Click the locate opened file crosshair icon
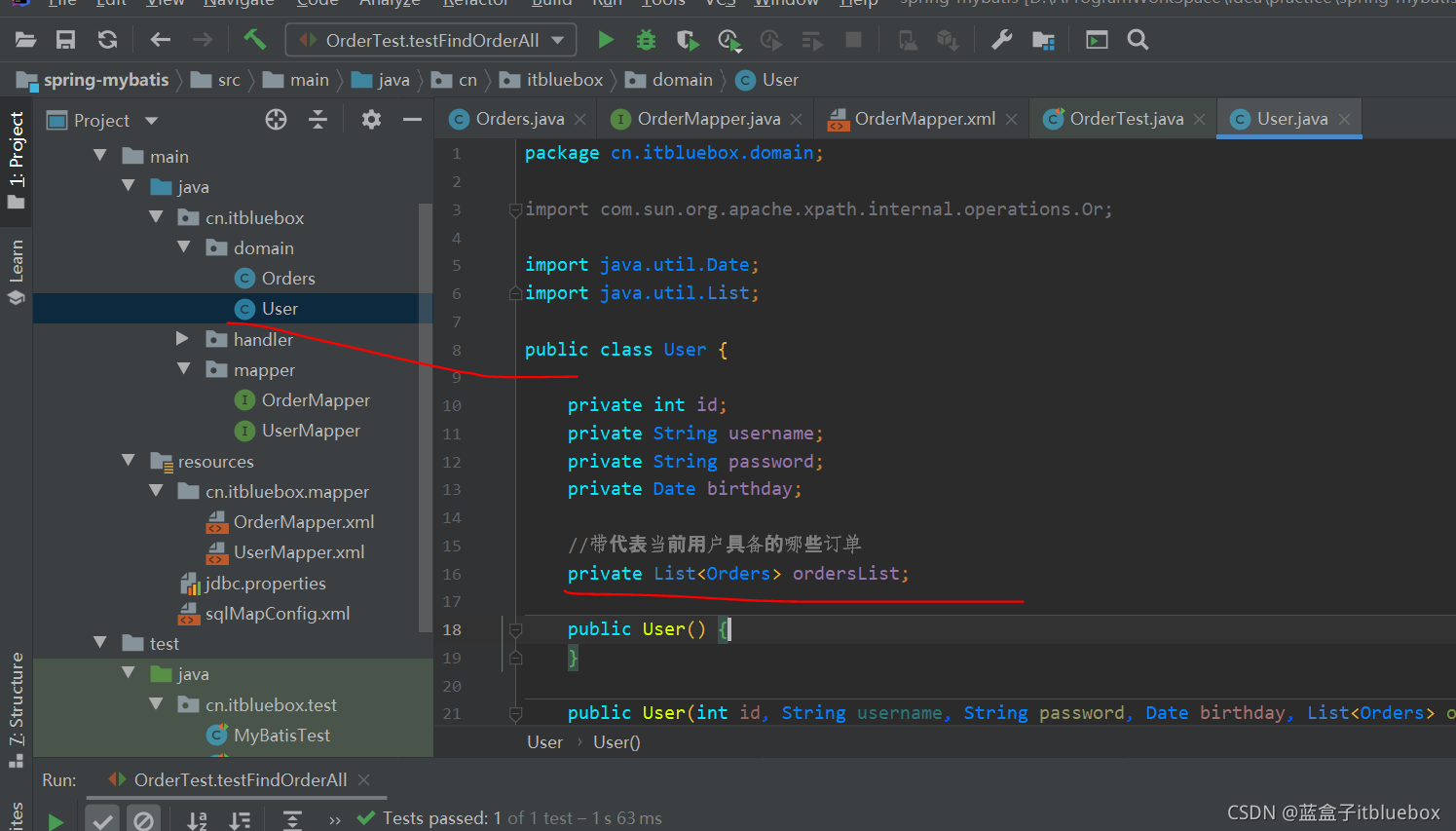 (x=277, y=120)
